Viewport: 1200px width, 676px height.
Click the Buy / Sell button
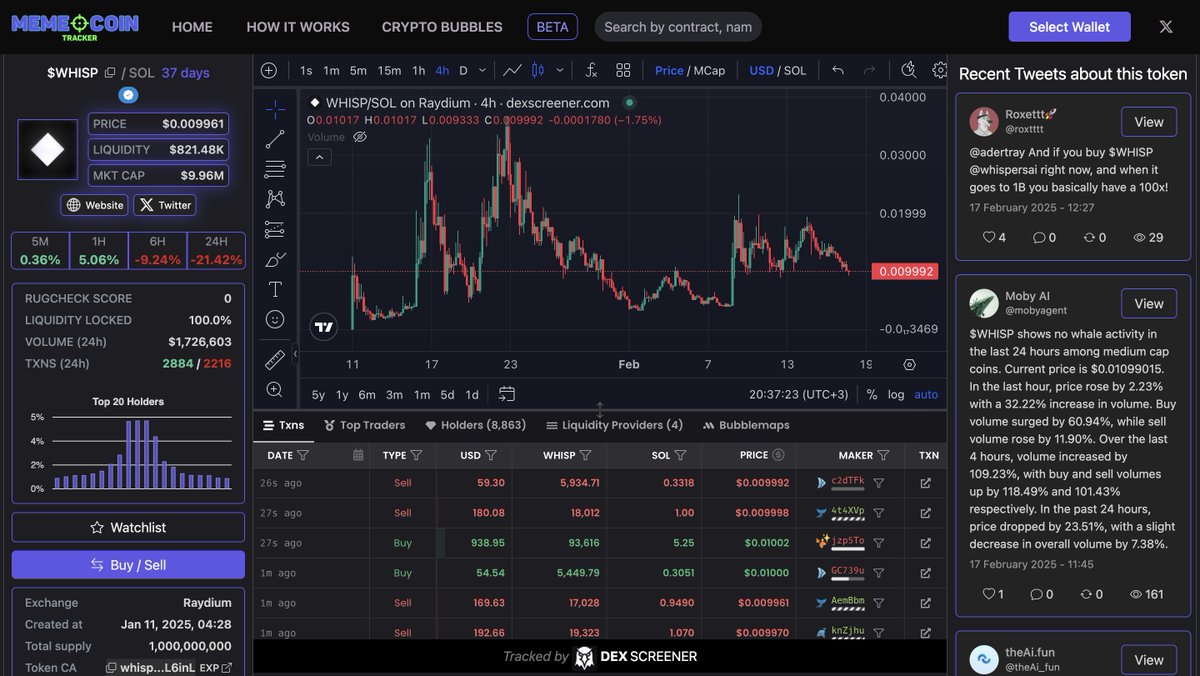[x=128, y=565]
